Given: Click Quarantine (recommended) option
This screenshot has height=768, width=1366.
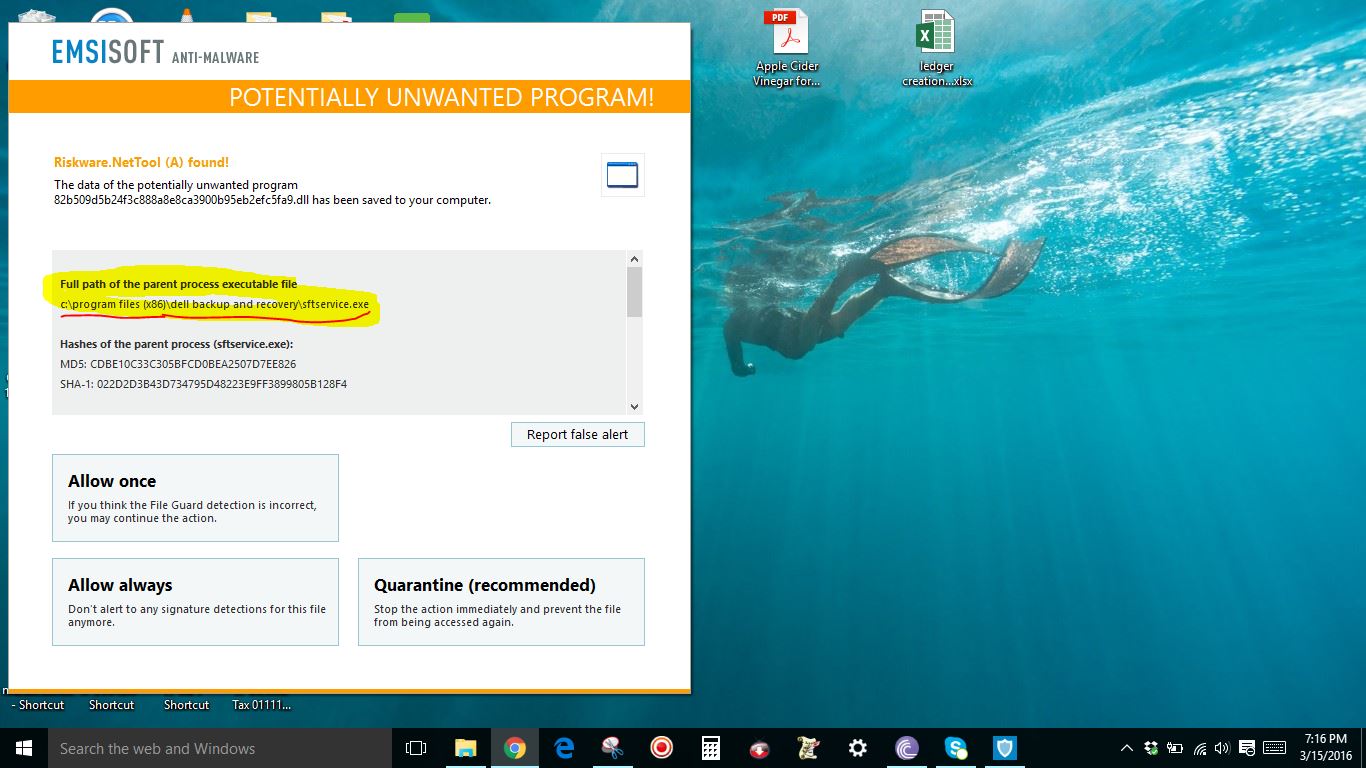Looking at the screenshot, I should 501,602.
